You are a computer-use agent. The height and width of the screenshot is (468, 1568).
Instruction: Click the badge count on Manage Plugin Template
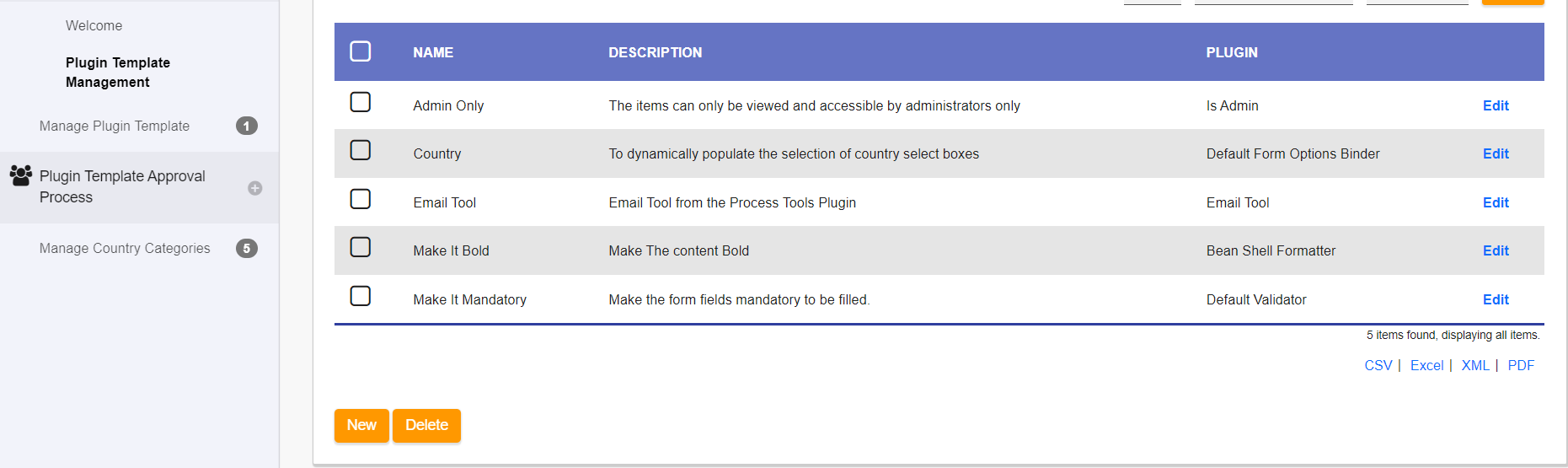(246, 126)
